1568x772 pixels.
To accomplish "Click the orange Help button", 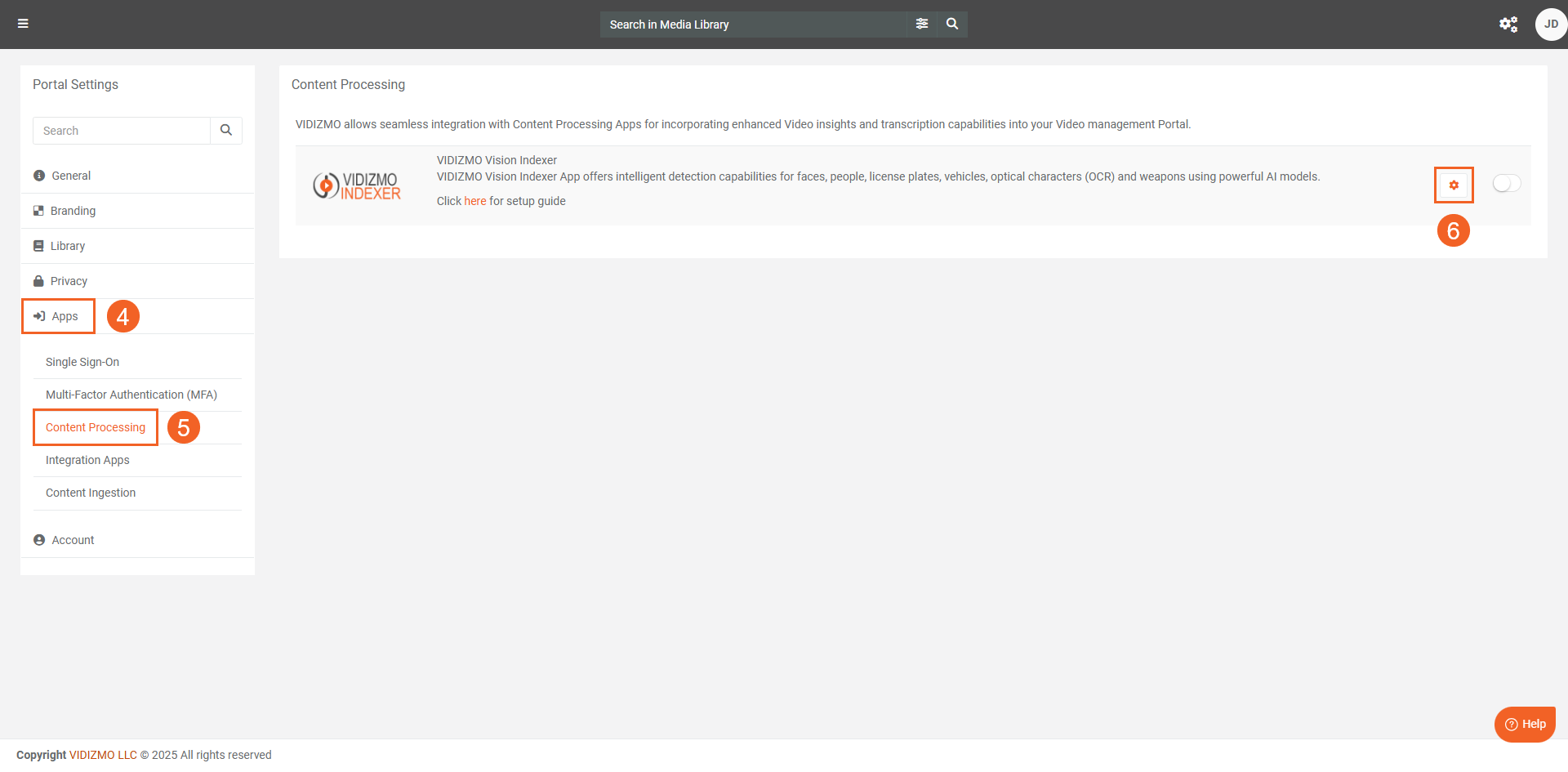I will pos(1525,724).
